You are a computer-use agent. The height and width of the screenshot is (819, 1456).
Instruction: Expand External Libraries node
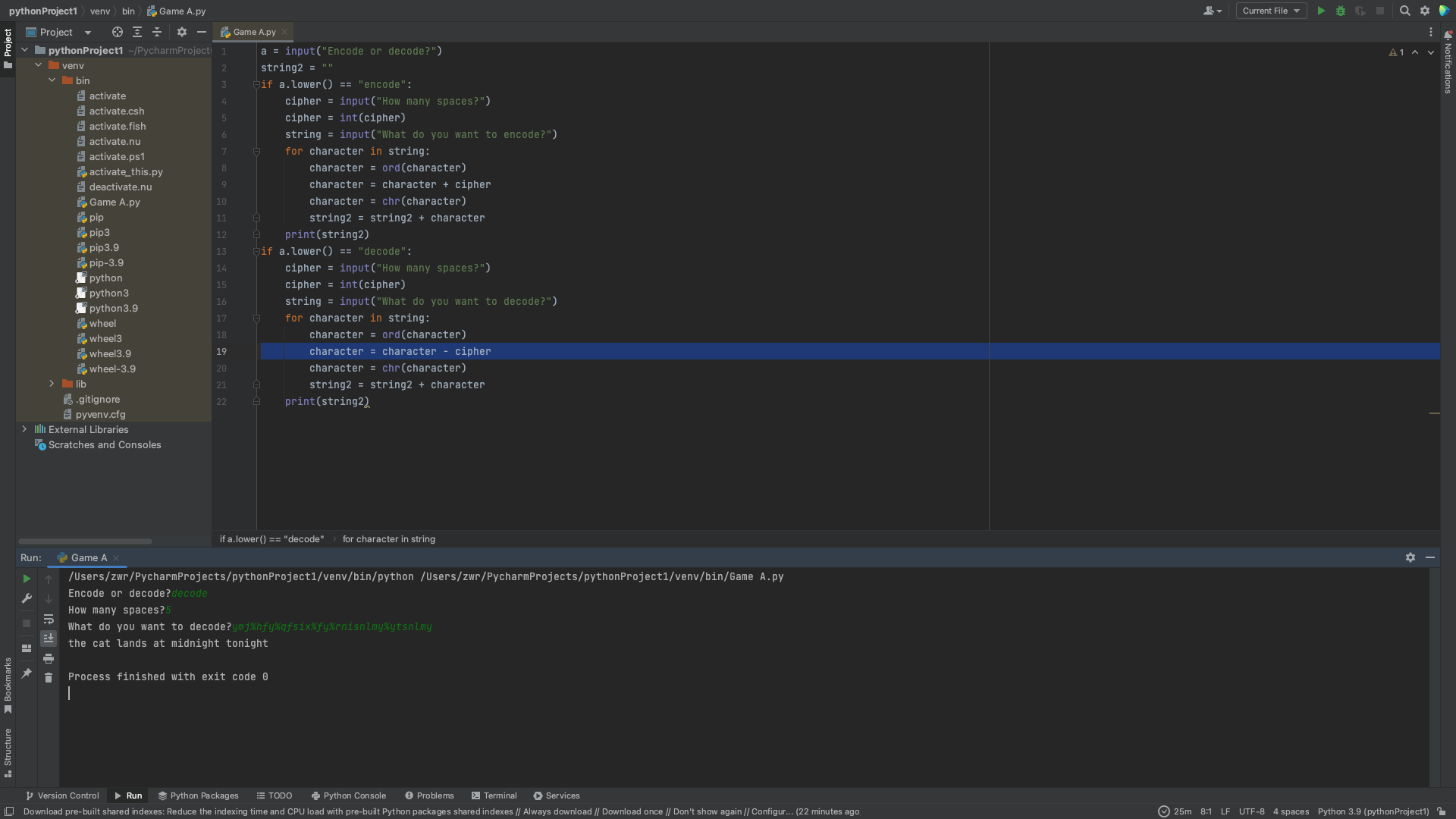[x=24, y=429]
